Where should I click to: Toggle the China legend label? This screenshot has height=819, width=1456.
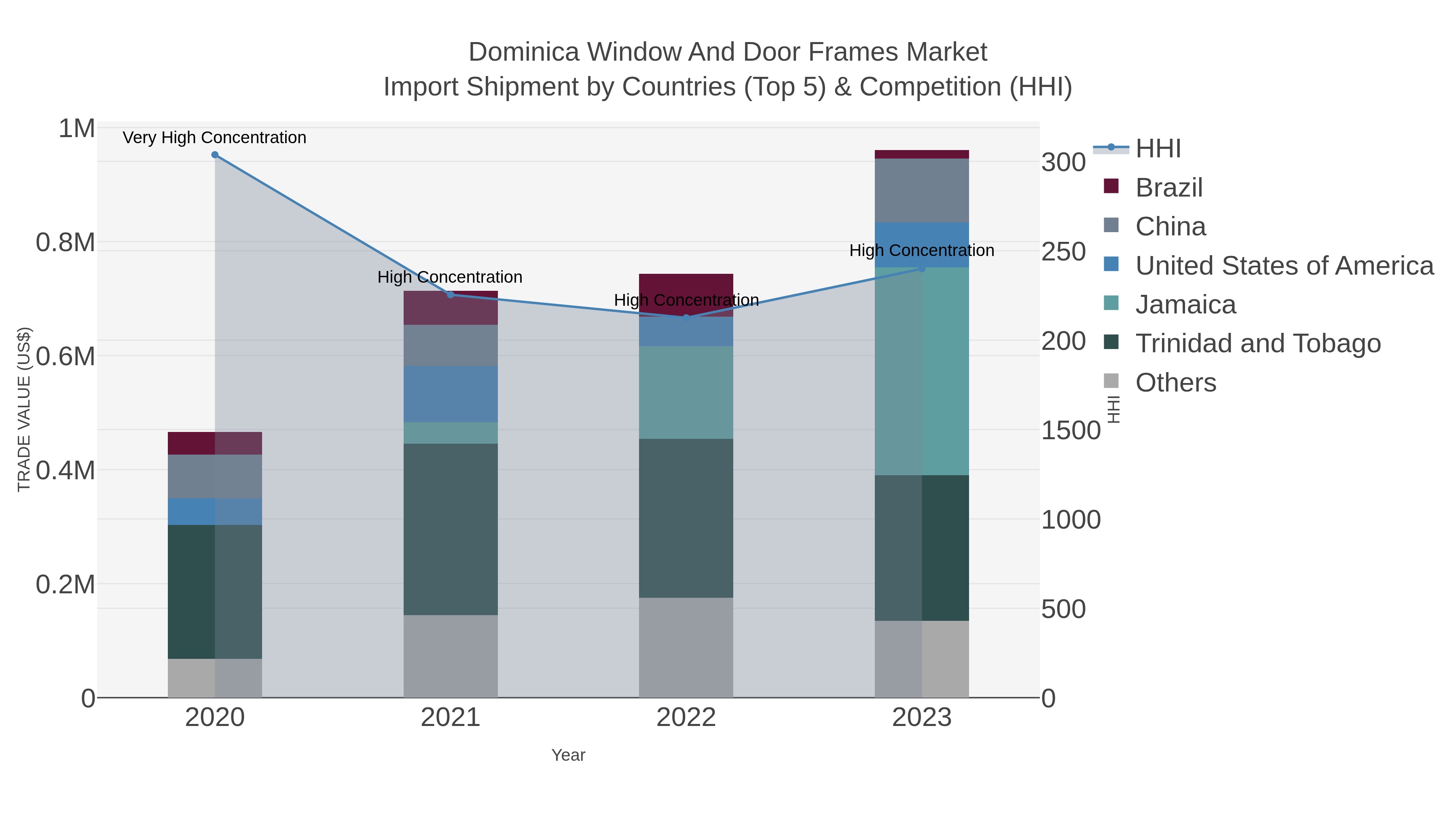(1170, 226)
